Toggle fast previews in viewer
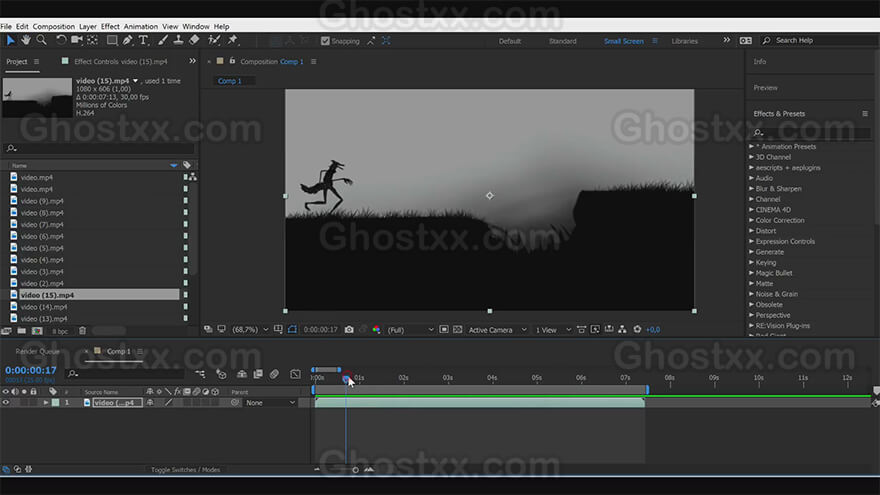880x495 pixels. click(x=595, y=329)
